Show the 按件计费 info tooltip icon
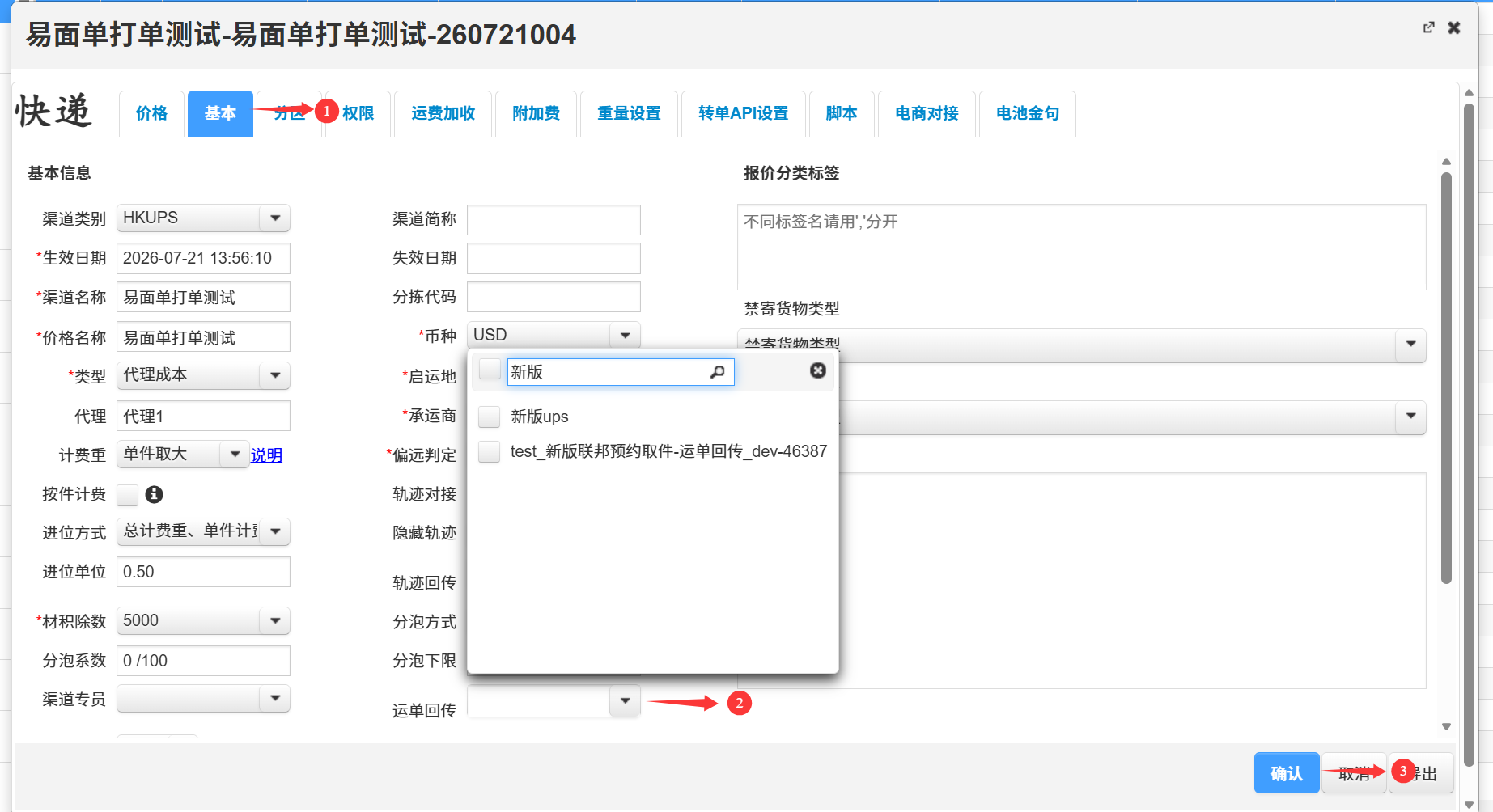 [154, 494]
